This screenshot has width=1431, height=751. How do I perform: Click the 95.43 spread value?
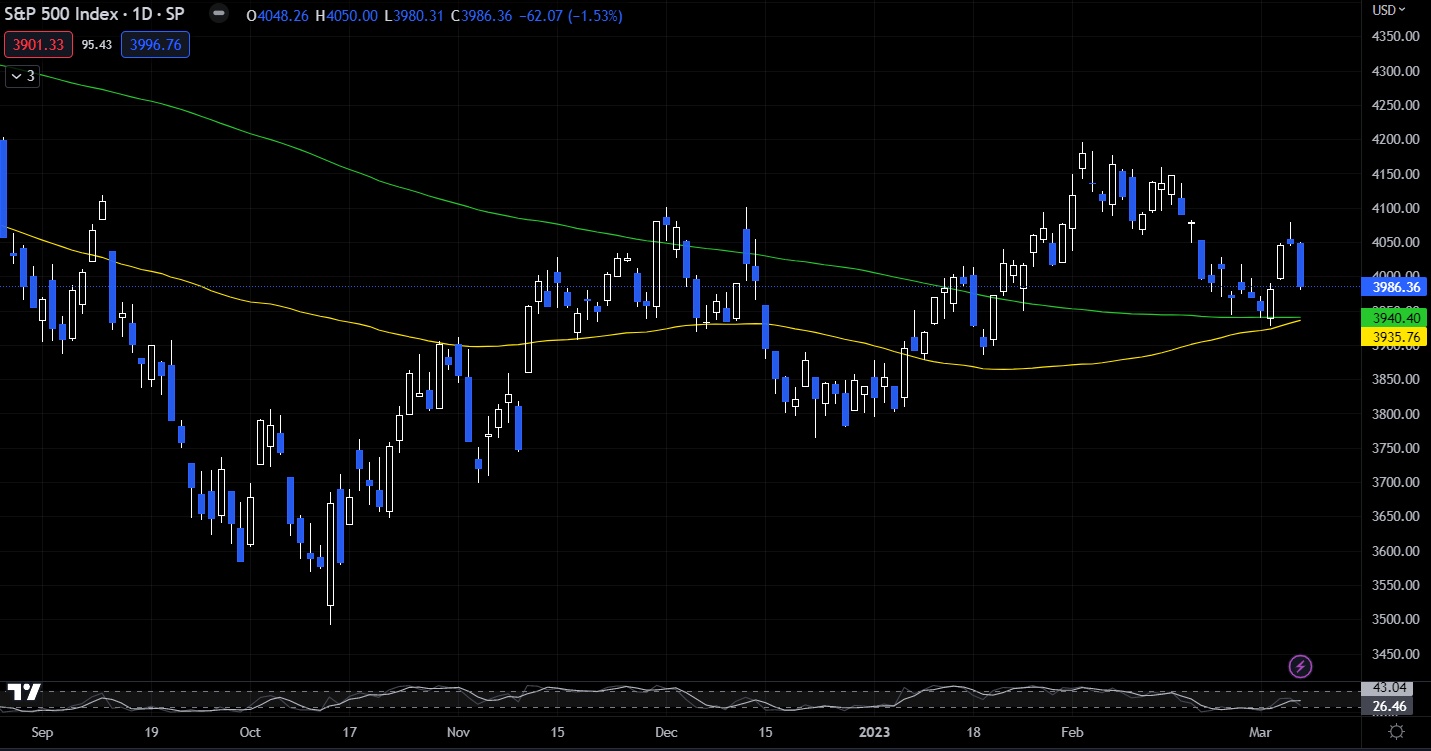(x=96, y=44)
